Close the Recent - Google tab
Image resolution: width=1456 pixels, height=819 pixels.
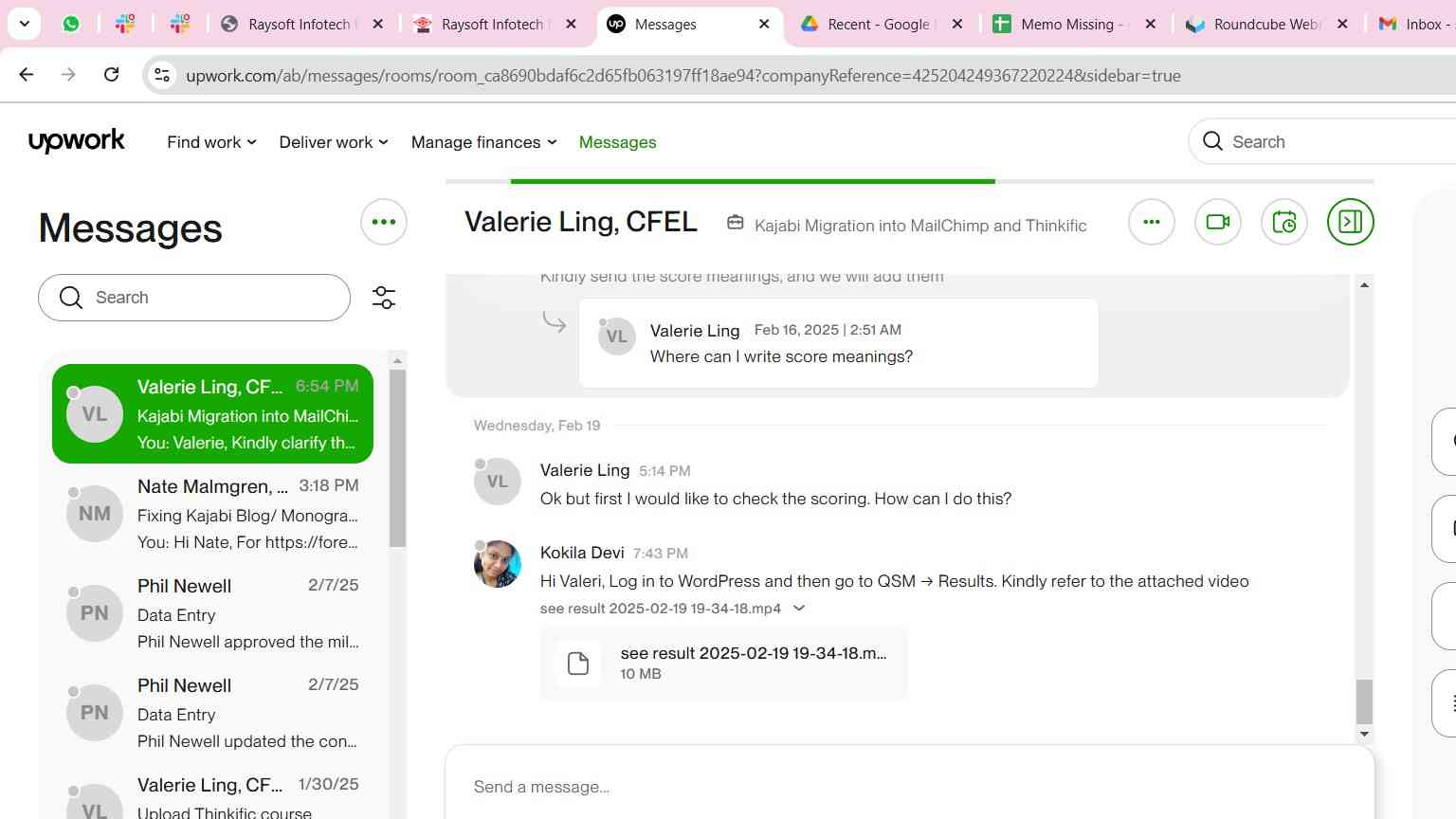pos(957,24)
